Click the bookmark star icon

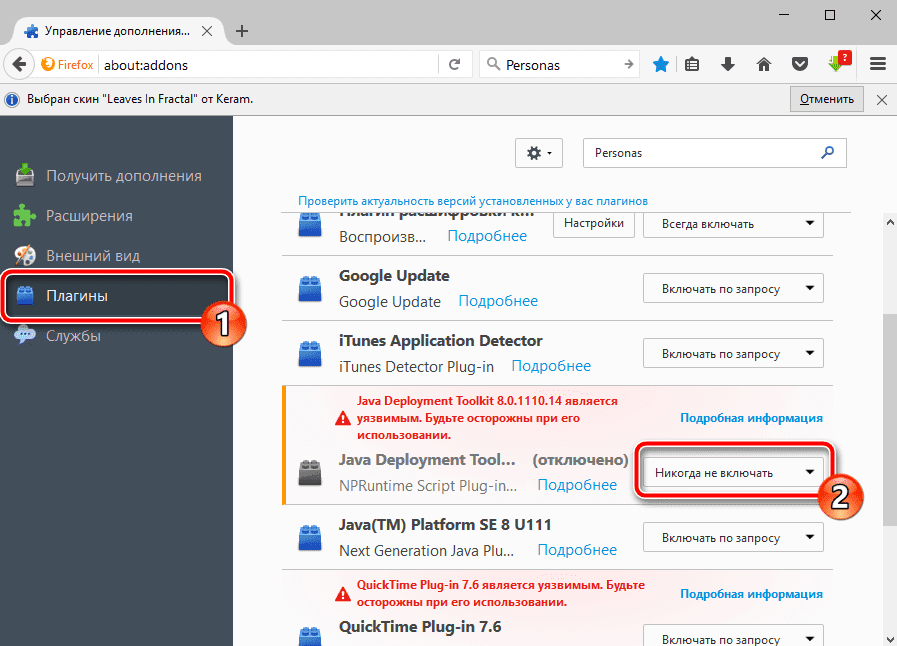(x=661, y=64)
